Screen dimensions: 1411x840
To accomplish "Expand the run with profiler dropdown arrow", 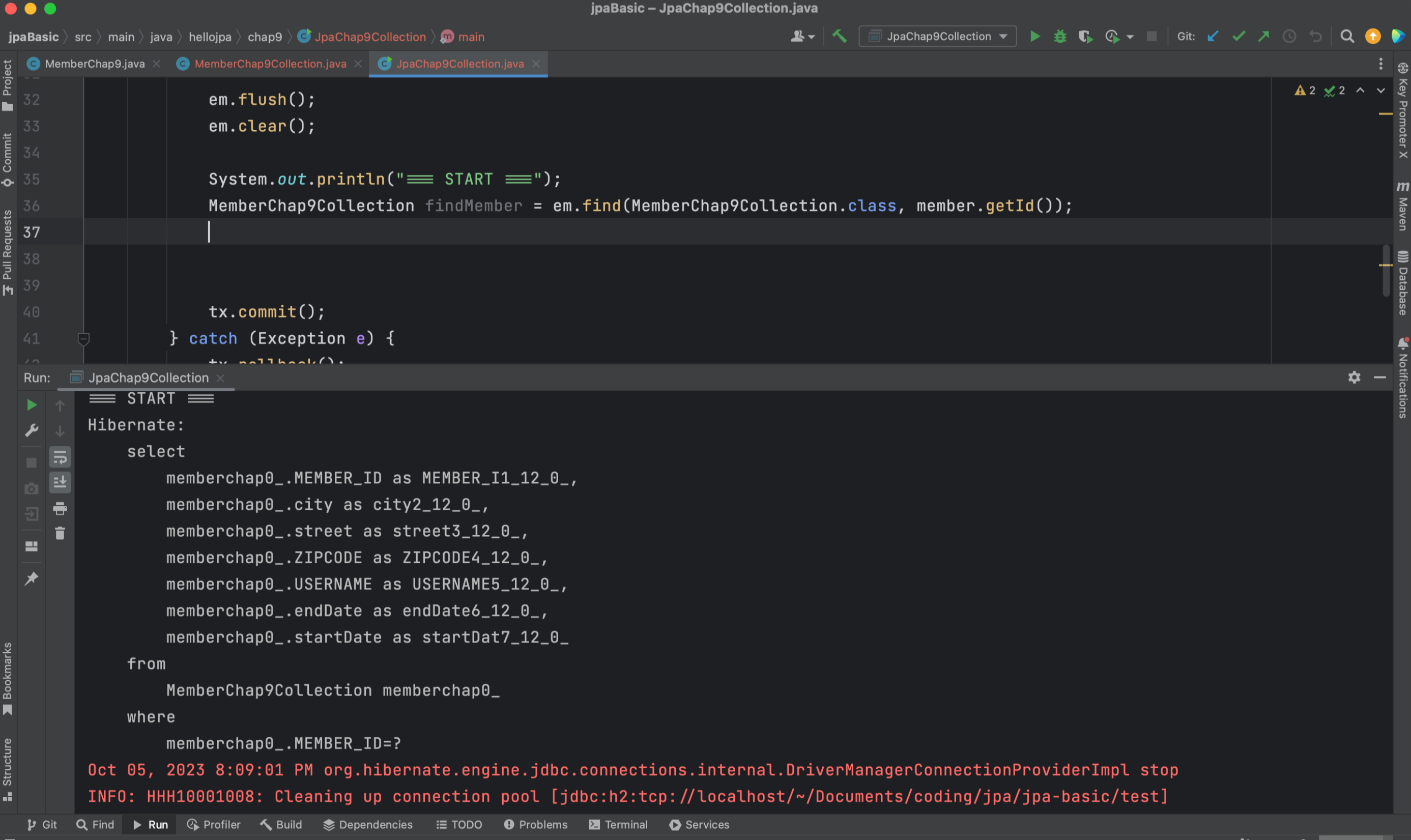I will [1130, 37].
